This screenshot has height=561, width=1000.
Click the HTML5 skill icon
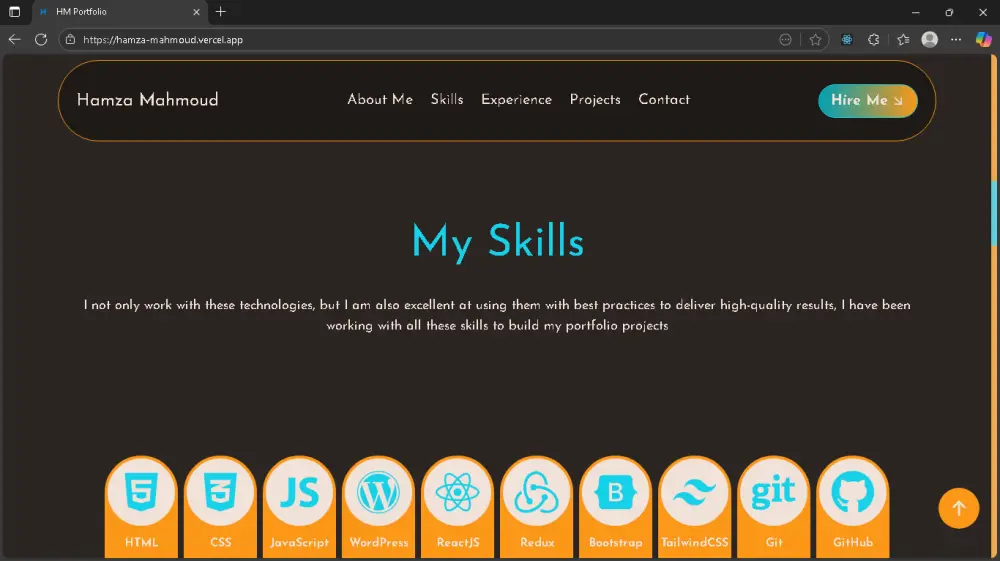coord(141,493)
